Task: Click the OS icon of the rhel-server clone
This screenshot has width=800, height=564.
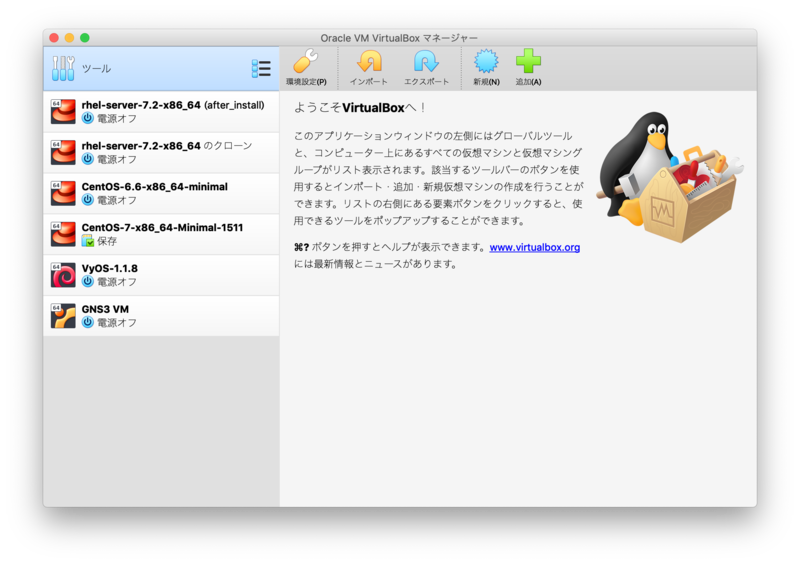Action: tap(63, 153)
